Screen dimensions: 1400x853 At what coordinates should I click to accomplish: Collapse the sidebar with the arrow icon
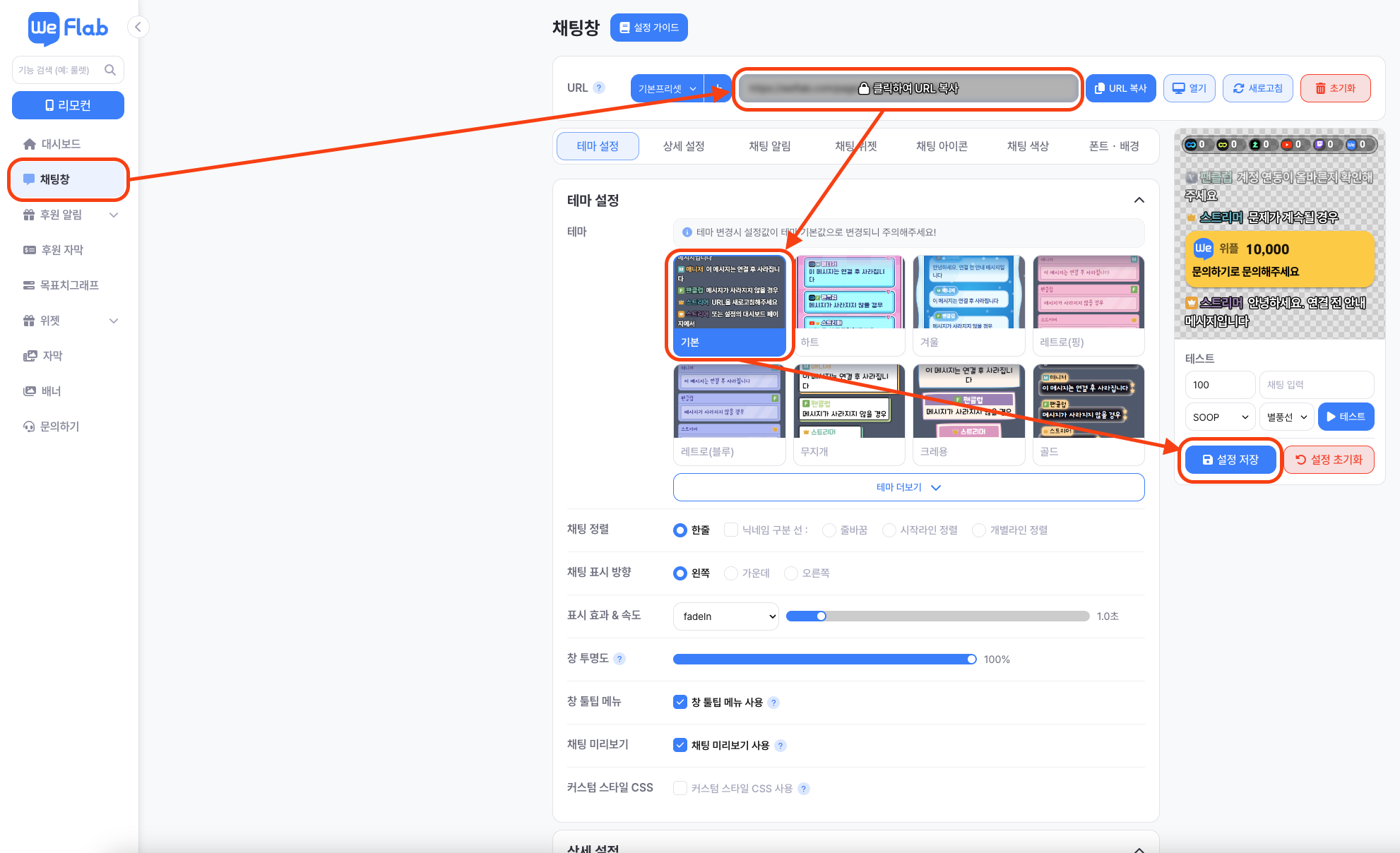(x=138, y=28)
